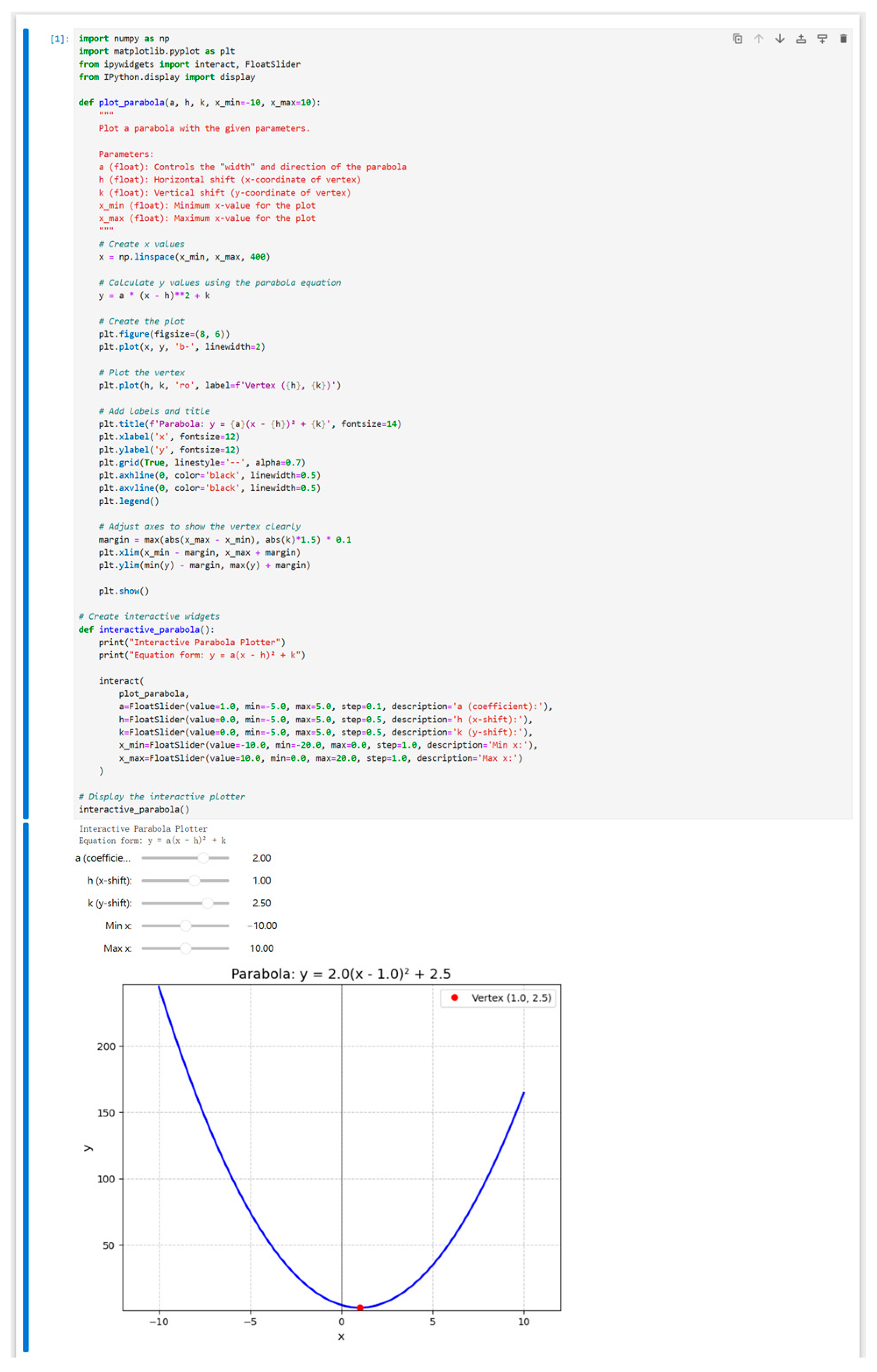The width and height of the screenshot is (877, 1372).
Task: Move cell up with arrow icon
Action: (x=758, y=39)
